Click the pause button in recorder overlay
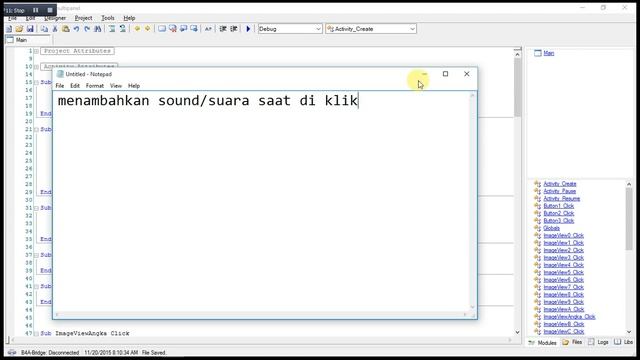Image resolution: width=640 pixels, height=360 pixels. click(x=36, y=10)
